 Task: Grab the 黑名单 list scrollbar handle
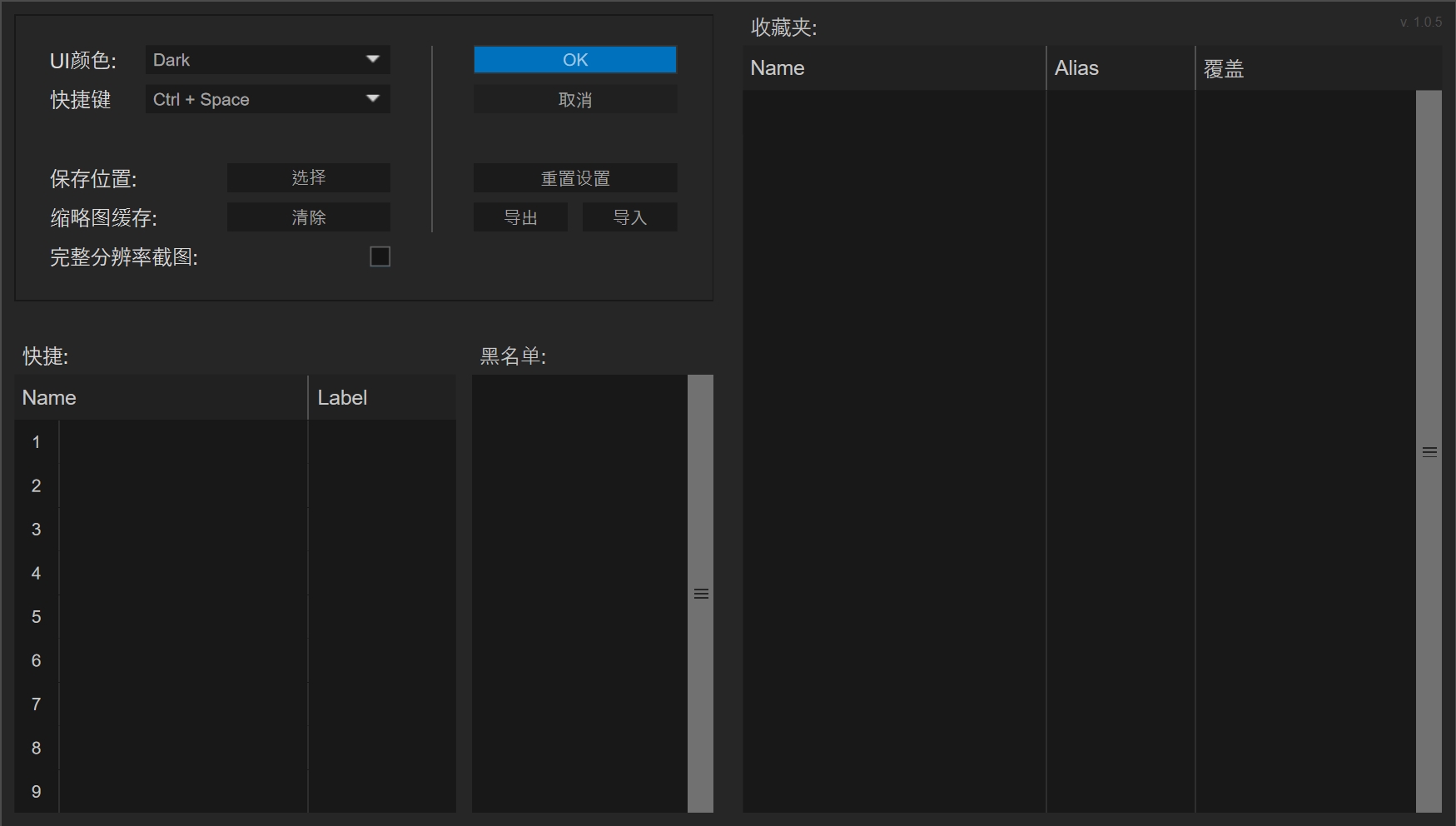(x=701, y=594)
